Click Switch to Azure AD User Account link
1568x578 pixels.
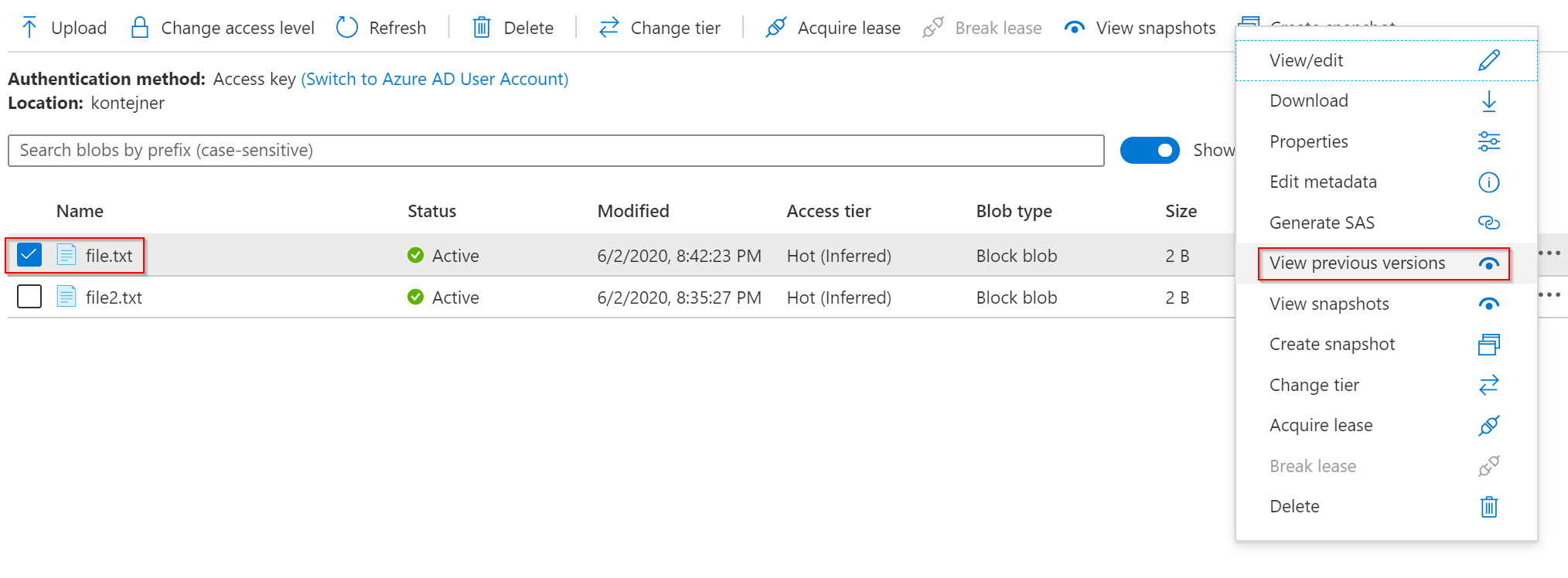(435, 79)
